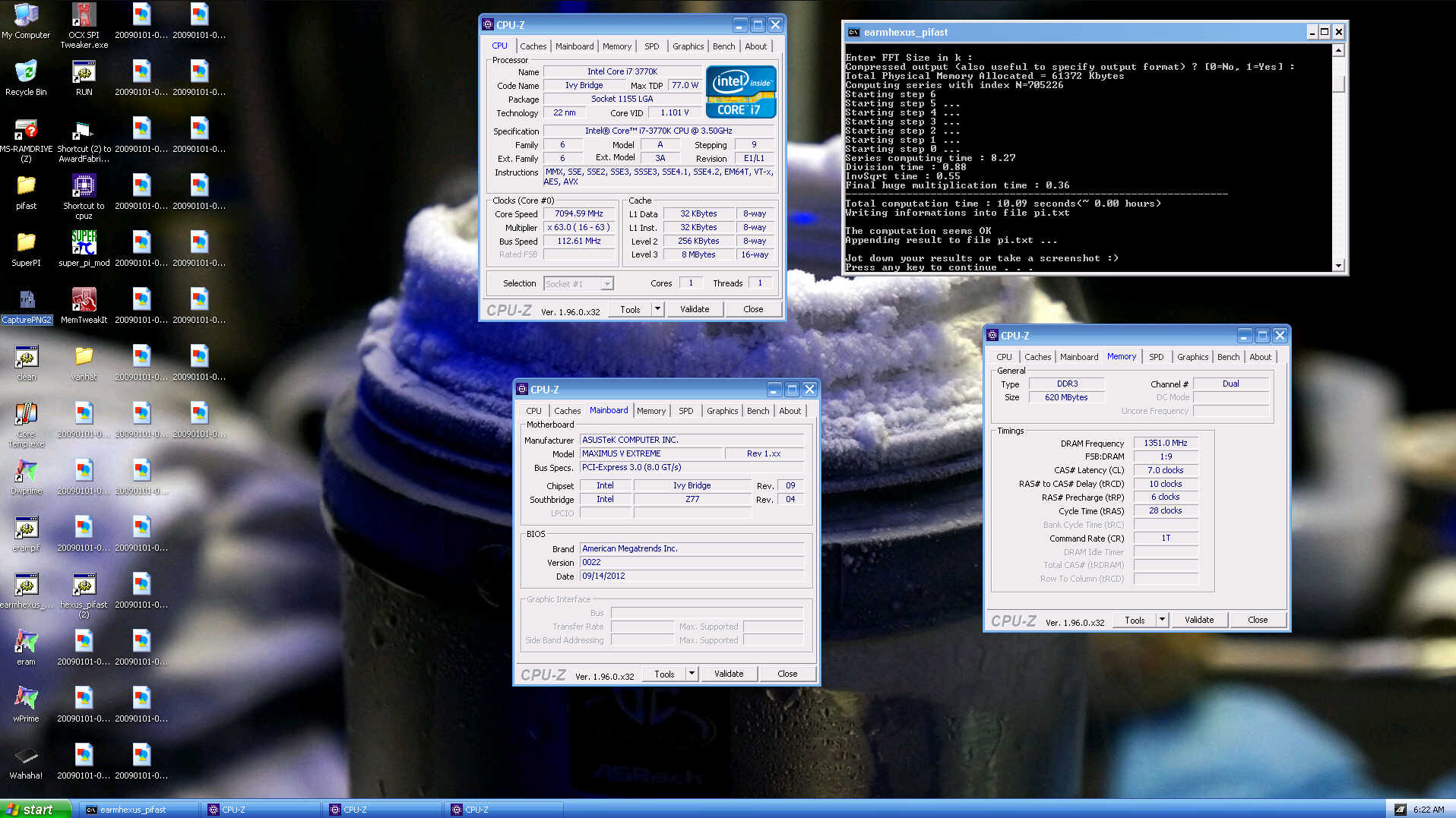
Task: Select Shortcut (2) to AwardFabri icon
Action: click(84, 141)
